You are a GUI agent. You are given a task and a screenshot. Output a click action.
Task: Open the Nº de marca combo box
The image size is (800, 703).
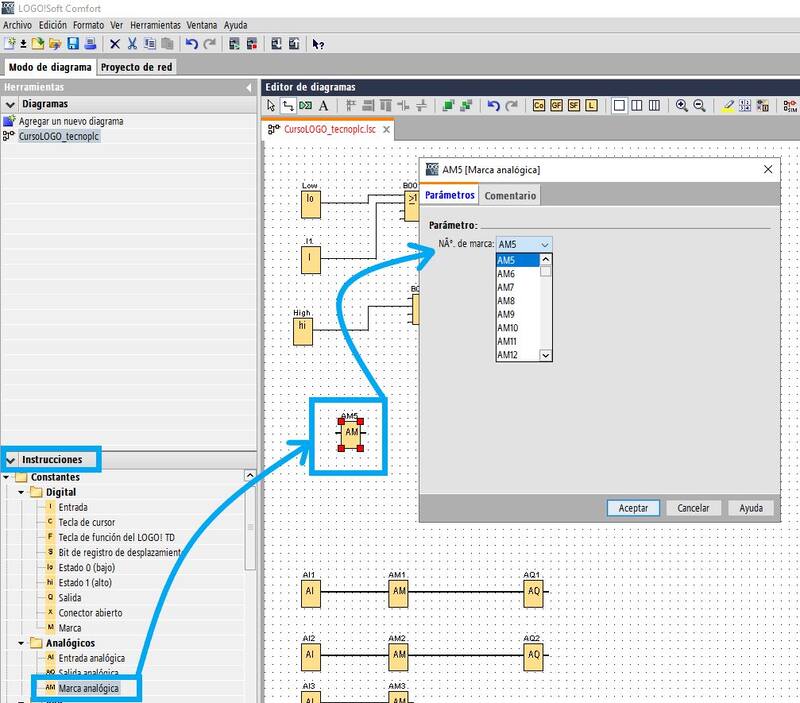[x=524, y=244]
